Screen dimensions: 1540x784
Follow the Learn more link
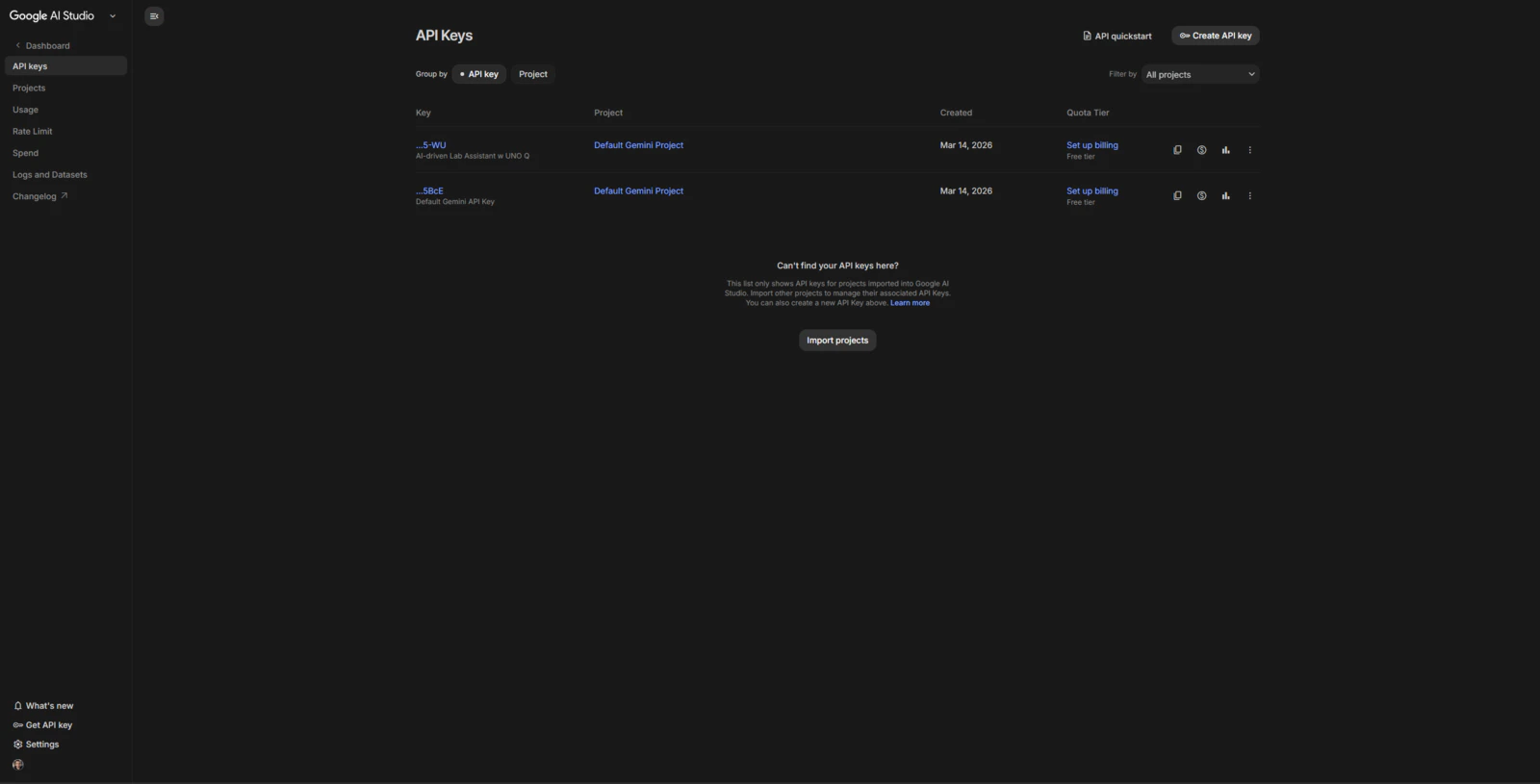coord(911,303)
